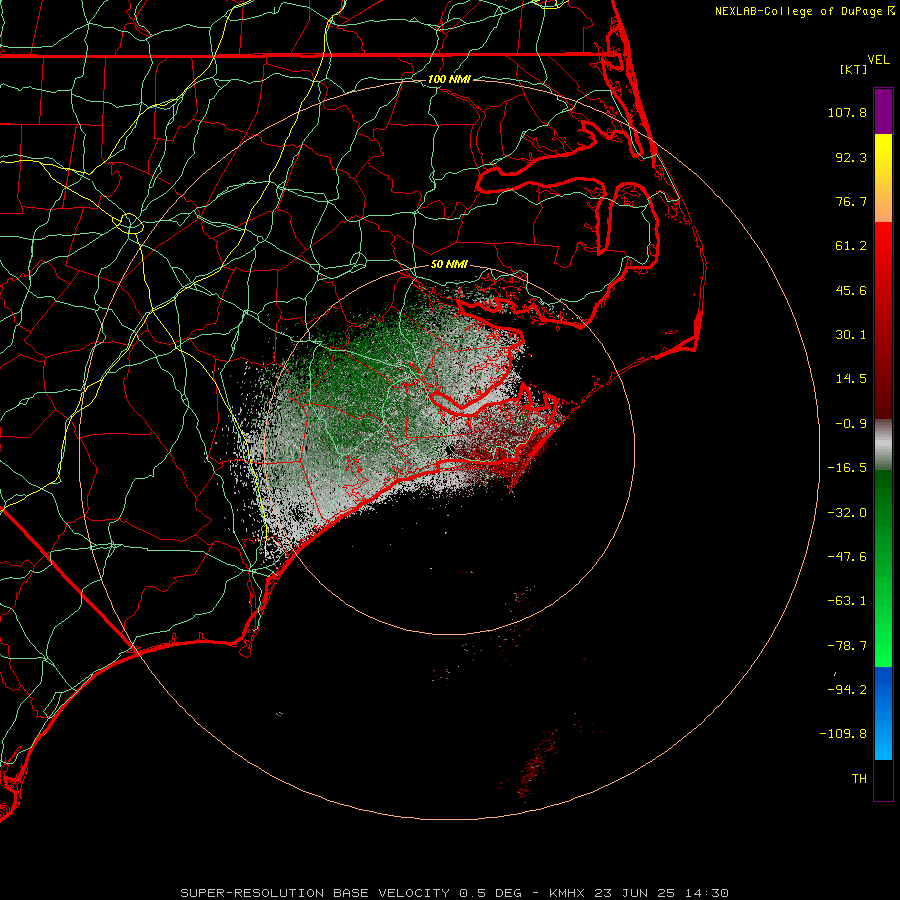Click the -16.5 value on velocity scale
Image resolution: width=900 pixels, height=900 pixels.
pos(847,468)
